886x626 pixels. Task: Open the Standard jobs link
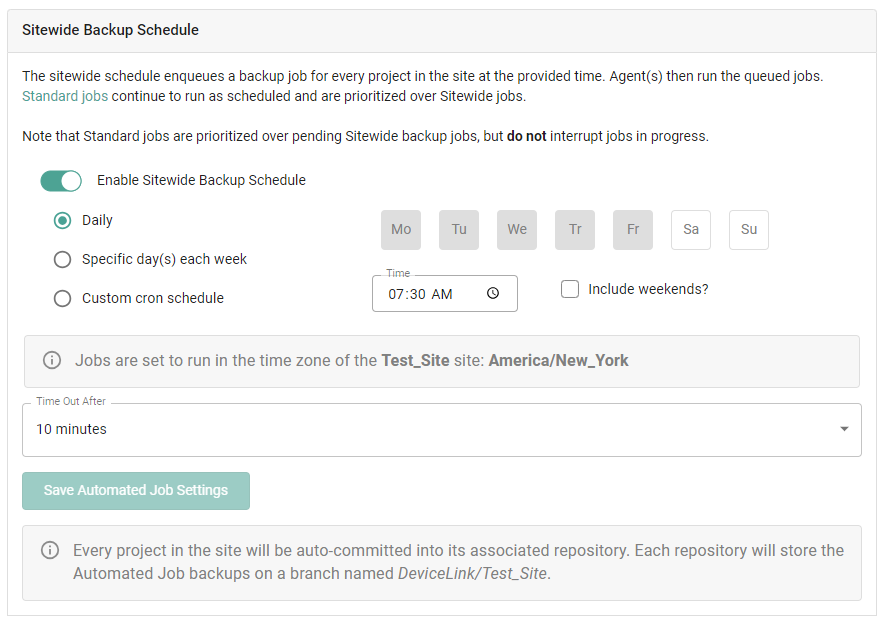(x=65, y=97)
